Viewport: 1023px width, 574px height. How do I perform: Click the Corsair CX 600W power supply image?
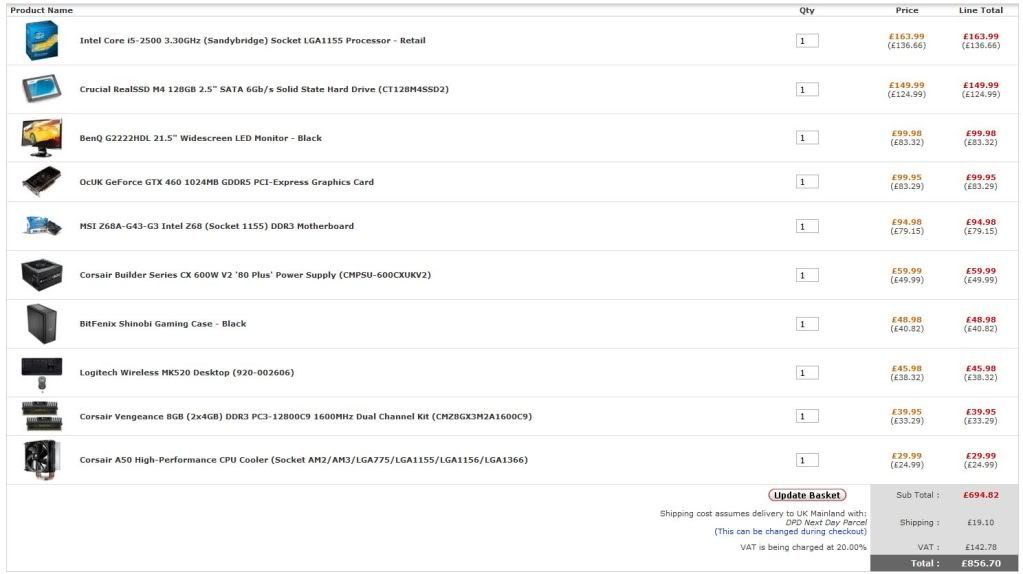pos(42,274)
